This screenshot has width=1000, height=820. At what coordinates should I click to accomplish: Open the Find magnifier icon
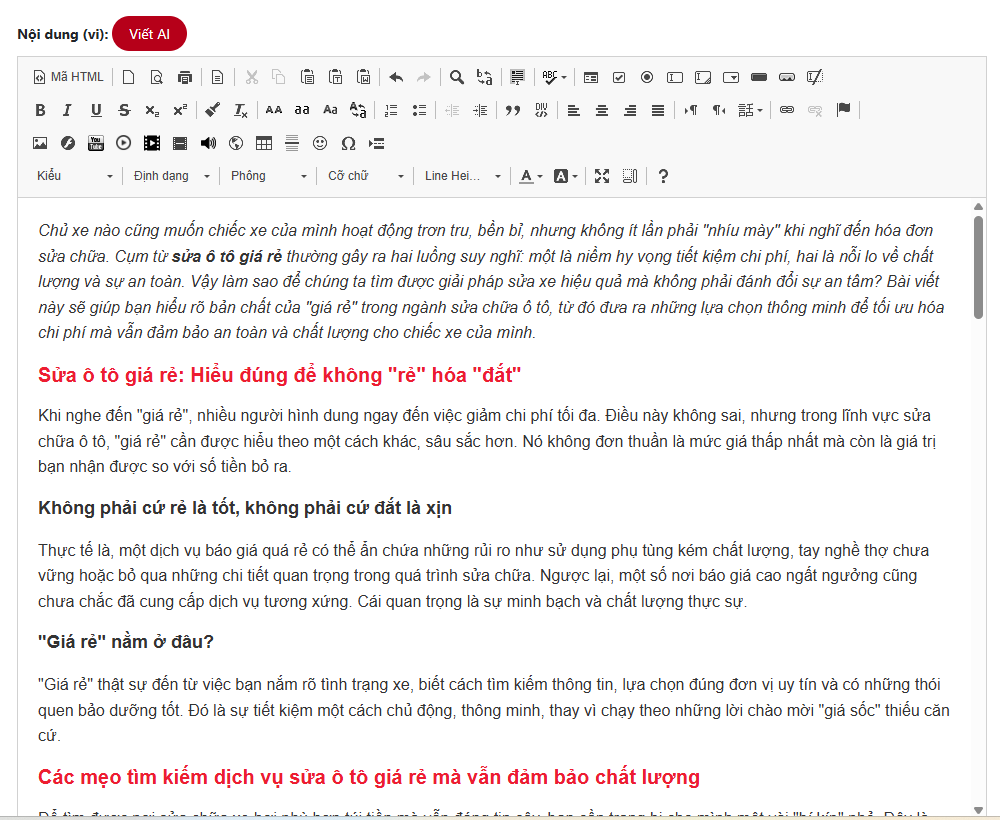coord(457,77)
